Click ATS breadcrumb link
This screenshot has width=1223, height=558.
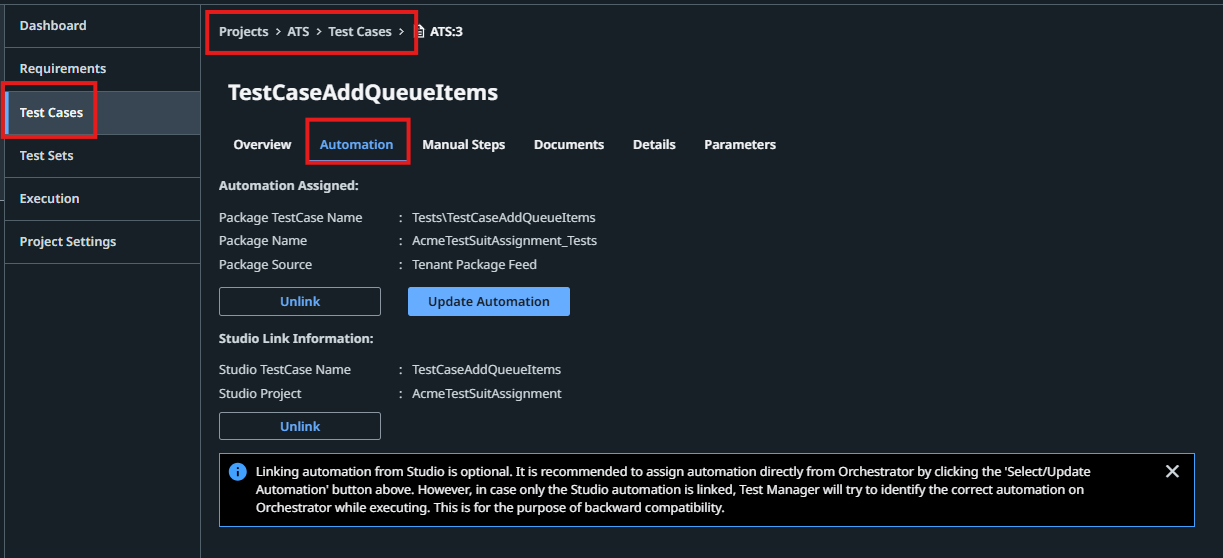coord(298,31)
